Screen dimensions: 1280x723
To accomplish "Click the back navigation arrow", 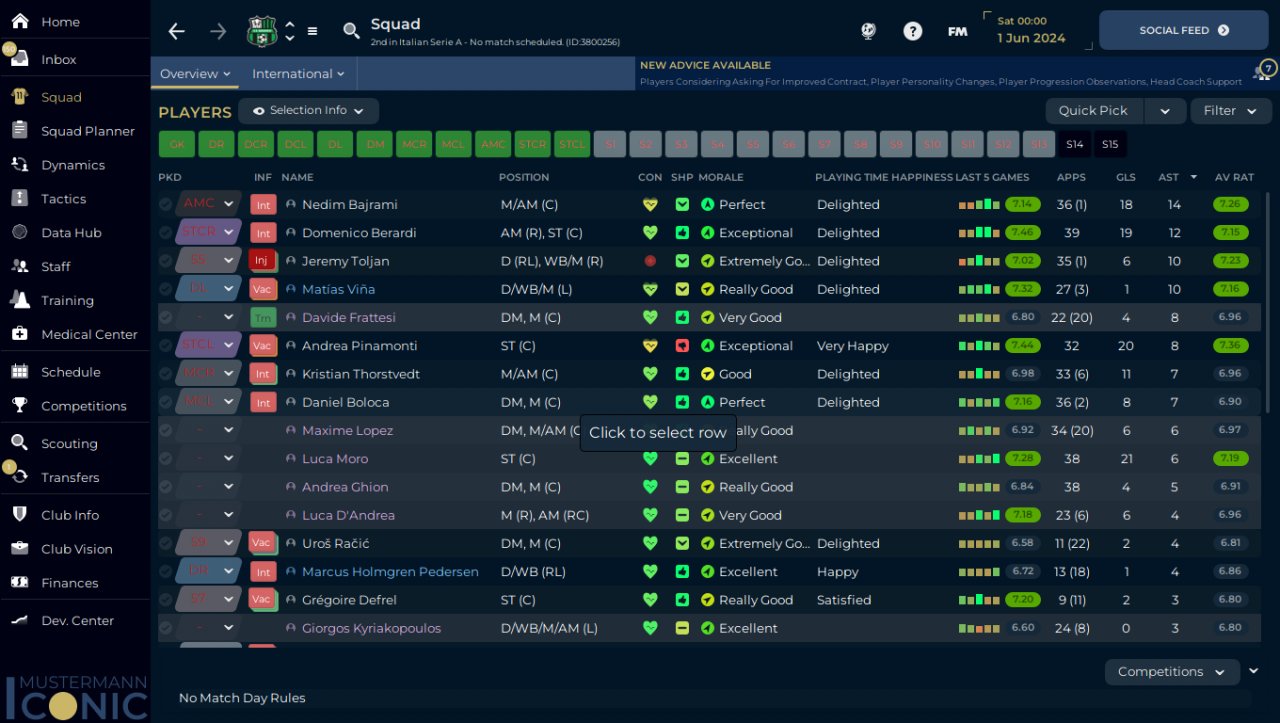I will coord(177,31).
